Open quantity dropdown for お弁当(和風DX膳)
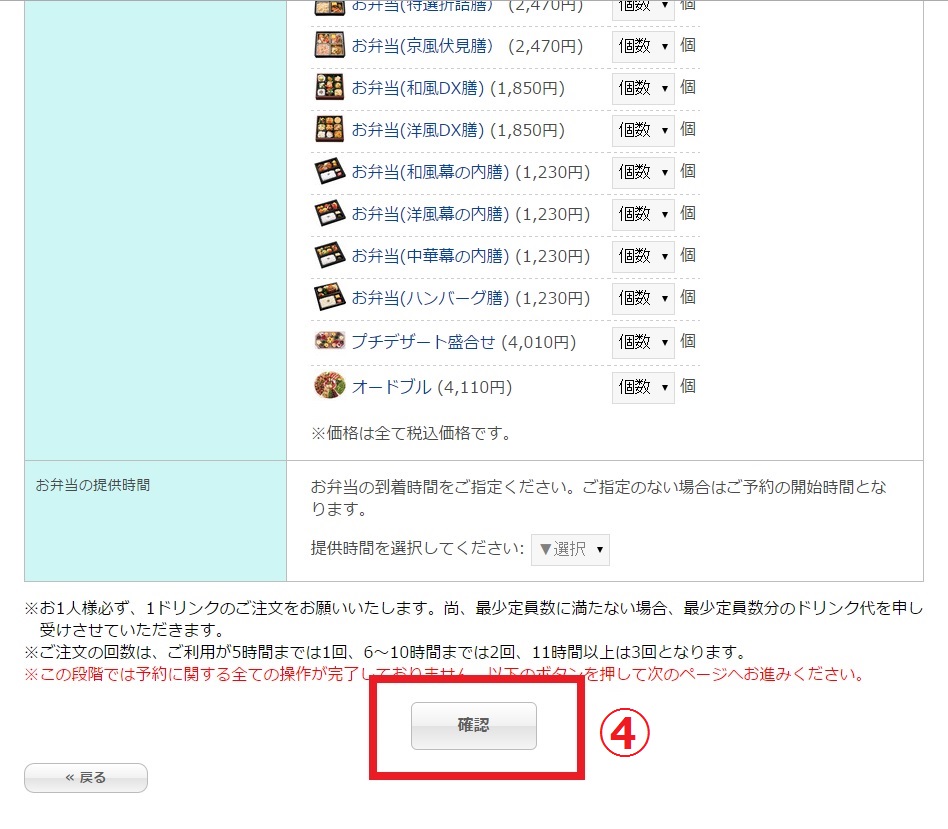The height and width of the screenshot is (829, 948). pos(643,88)
